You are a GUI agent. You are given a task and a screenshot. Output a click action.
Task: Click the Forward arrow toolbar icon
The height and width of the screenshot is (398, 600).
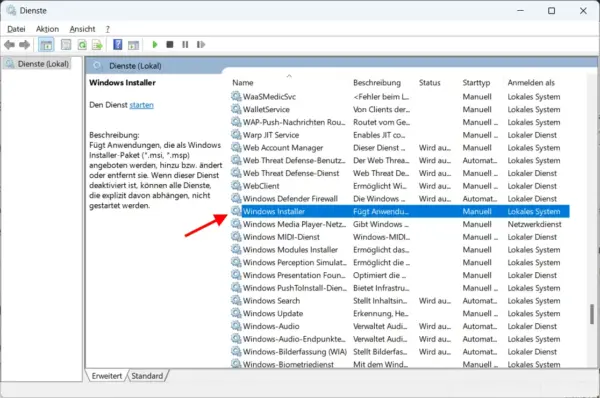[24, 45]
